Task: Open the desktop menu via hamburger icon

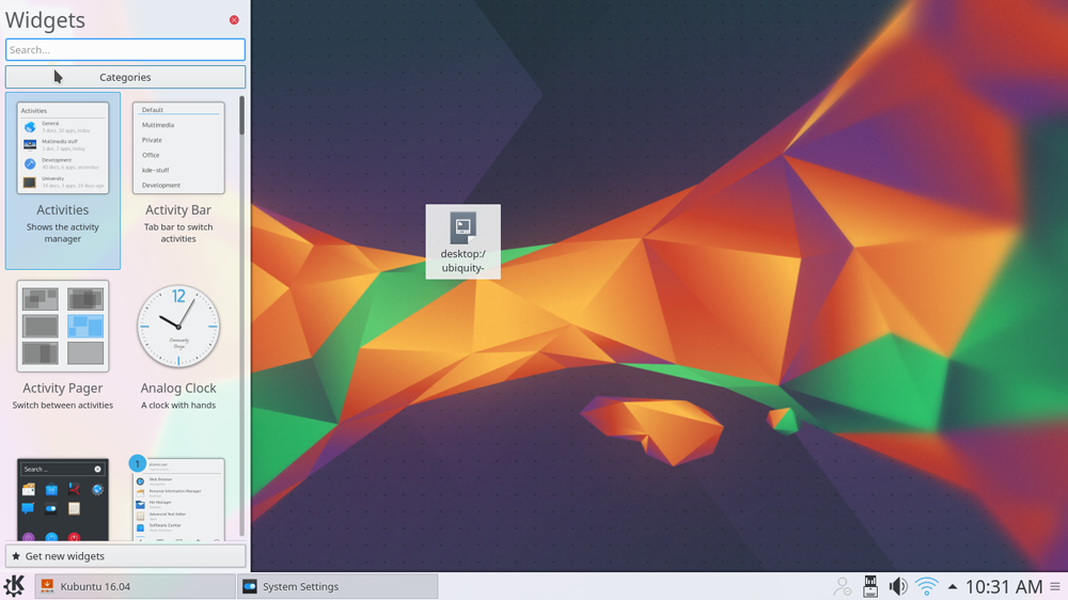Action: tap(1055, 586)
